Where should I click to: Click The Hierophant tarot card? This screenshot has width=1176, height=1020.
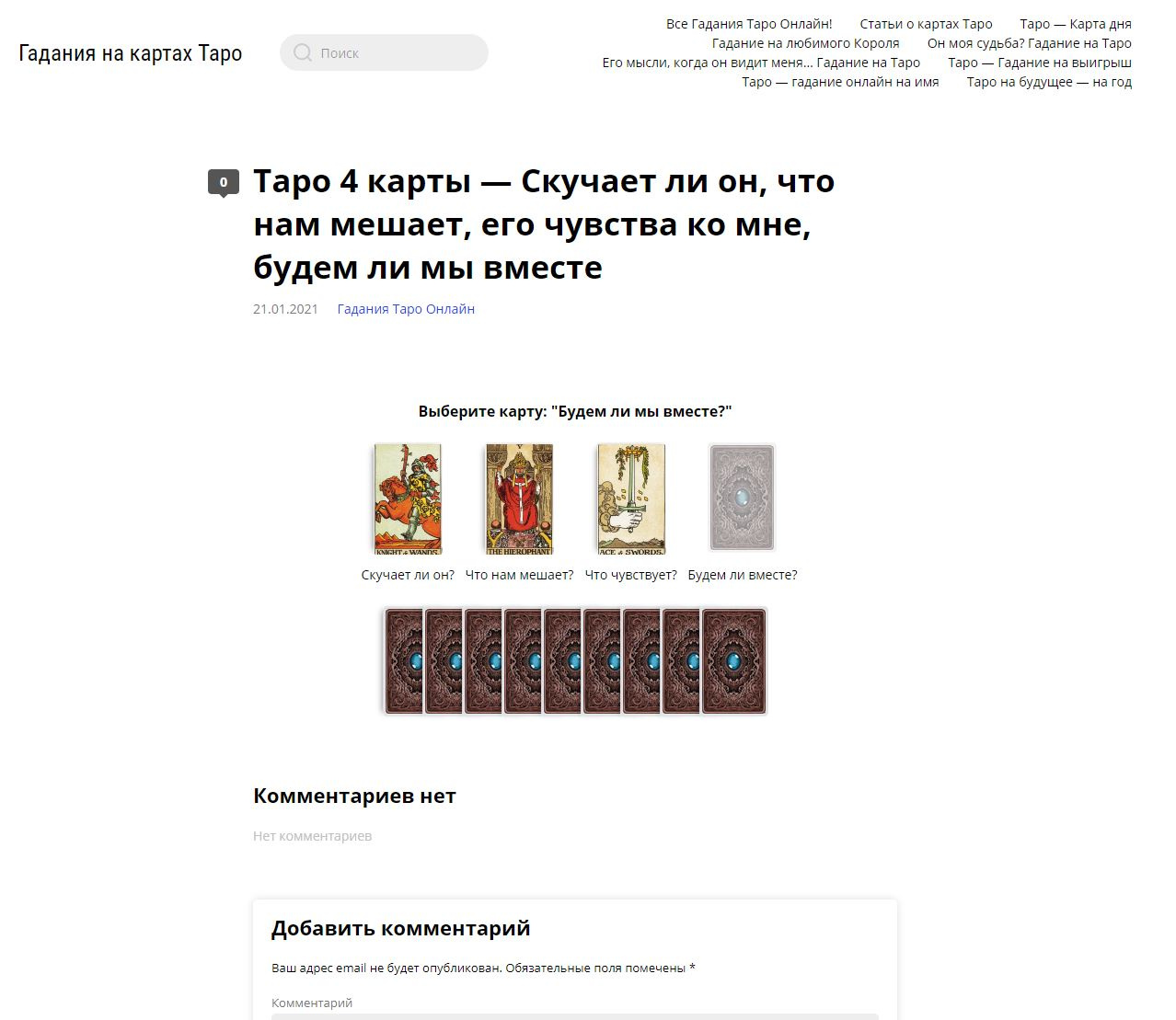pos(519,499)
